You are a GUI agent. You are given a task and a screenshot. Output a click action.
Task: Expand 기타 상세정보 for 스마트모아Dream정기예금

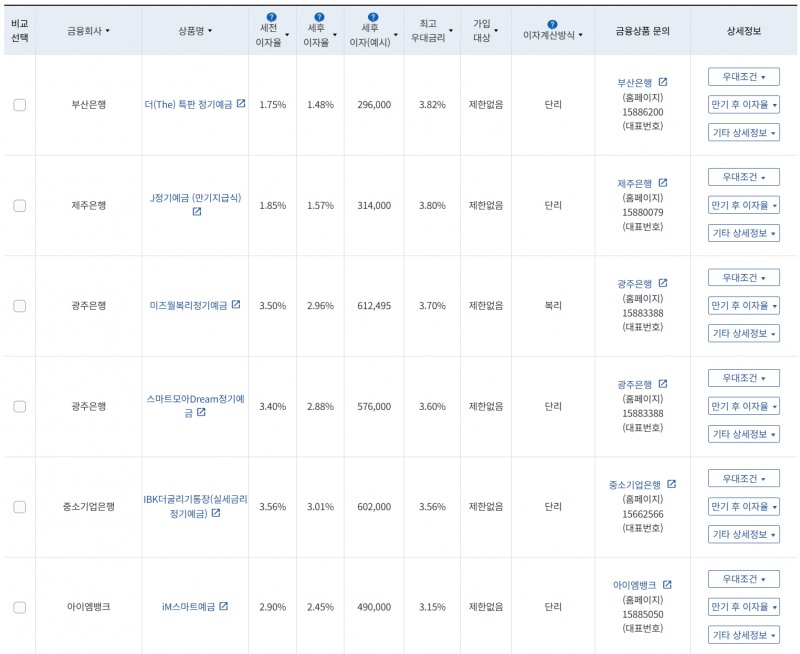743,434
